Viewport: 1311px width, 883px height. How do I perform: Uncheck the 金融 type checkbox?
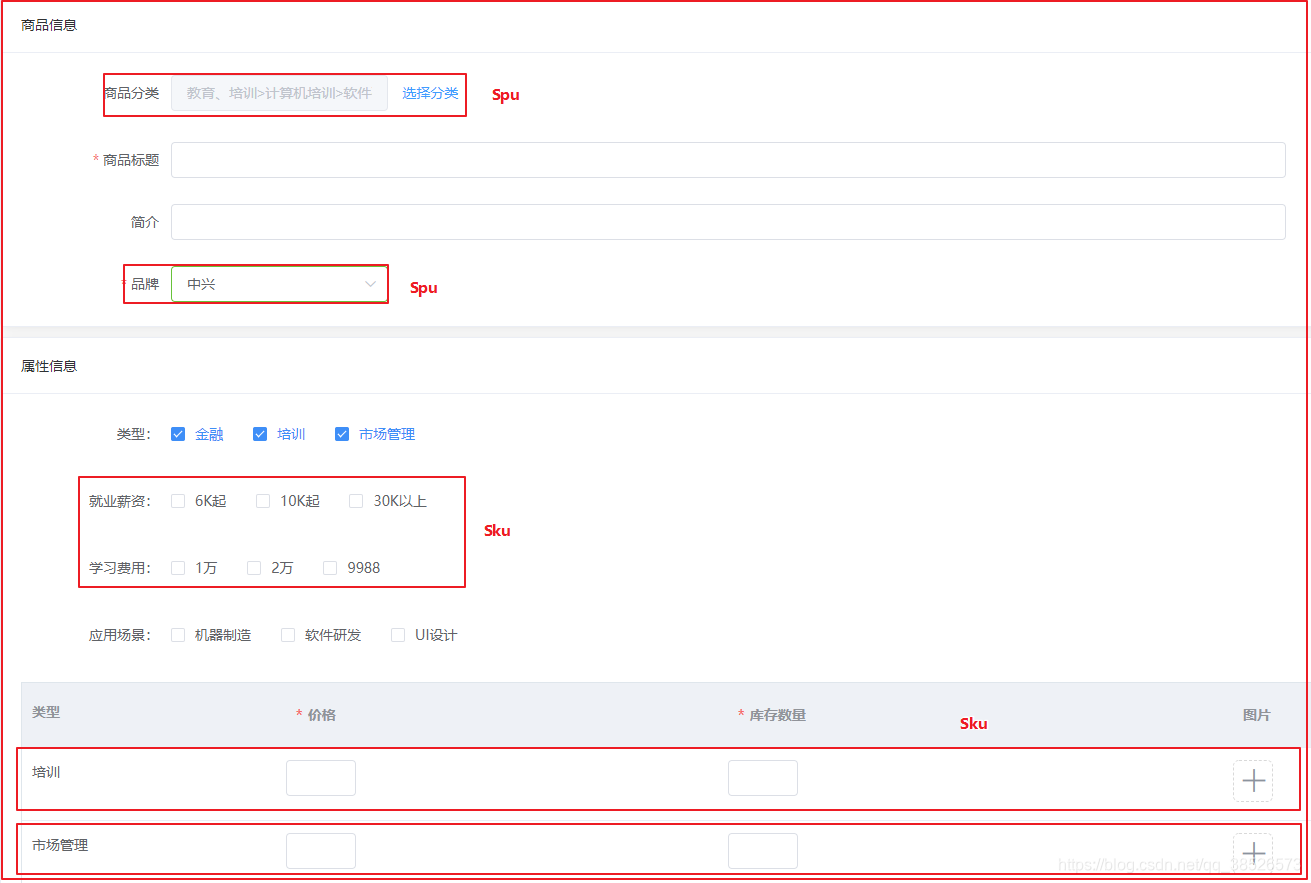click(178, 434)
